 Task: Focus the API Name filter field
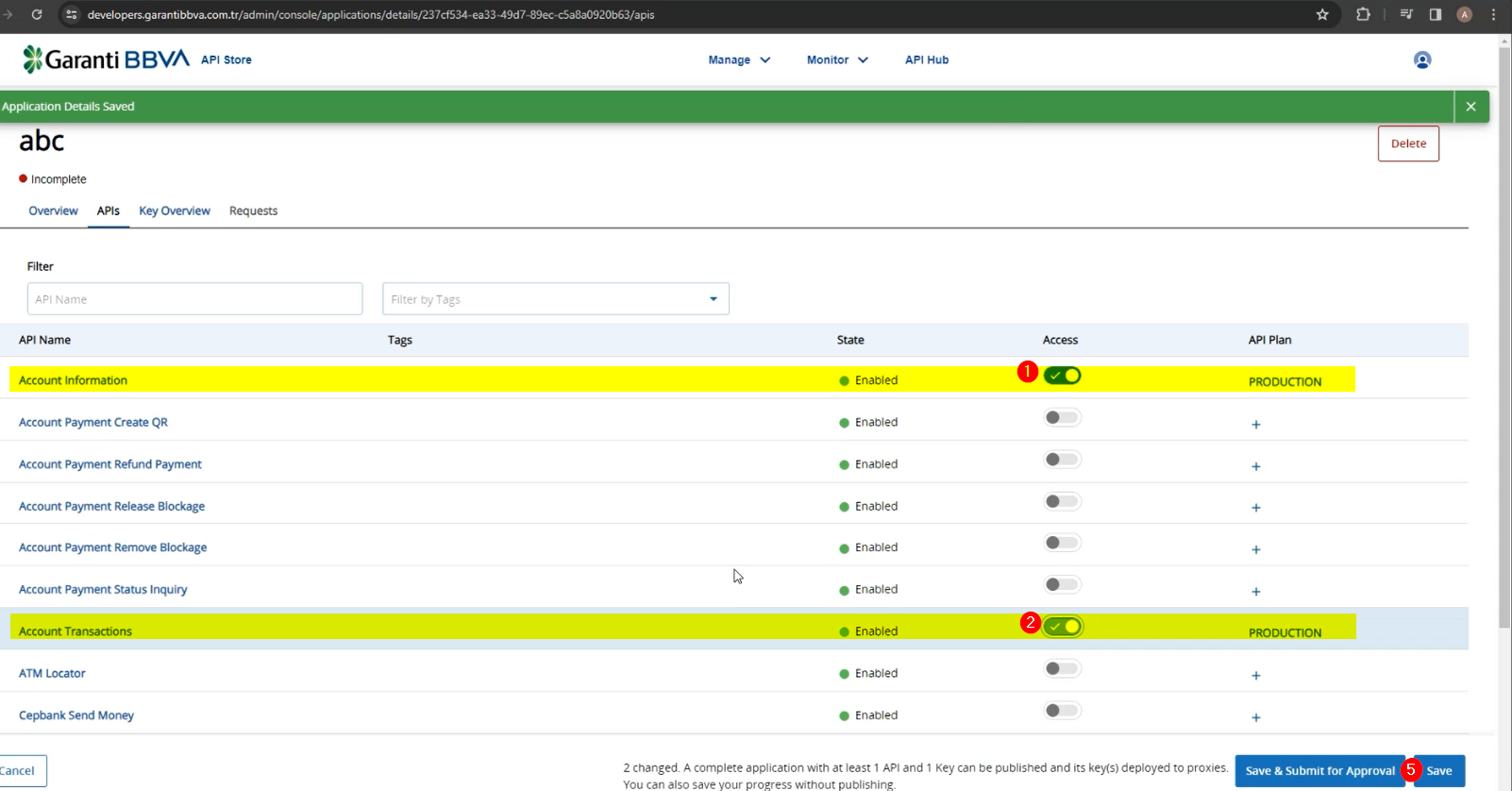coord(194,299)
